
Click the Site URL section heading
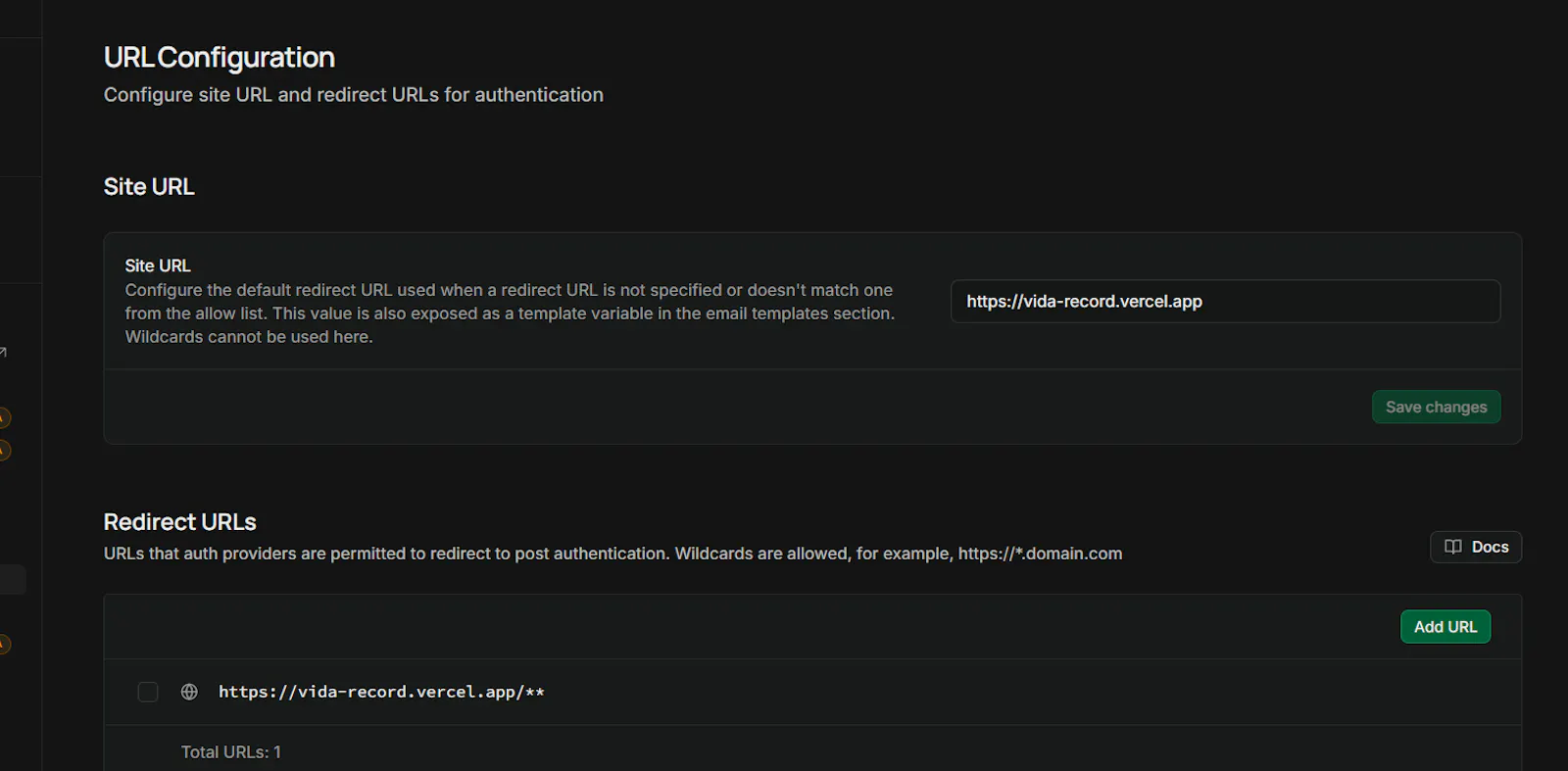149,186
